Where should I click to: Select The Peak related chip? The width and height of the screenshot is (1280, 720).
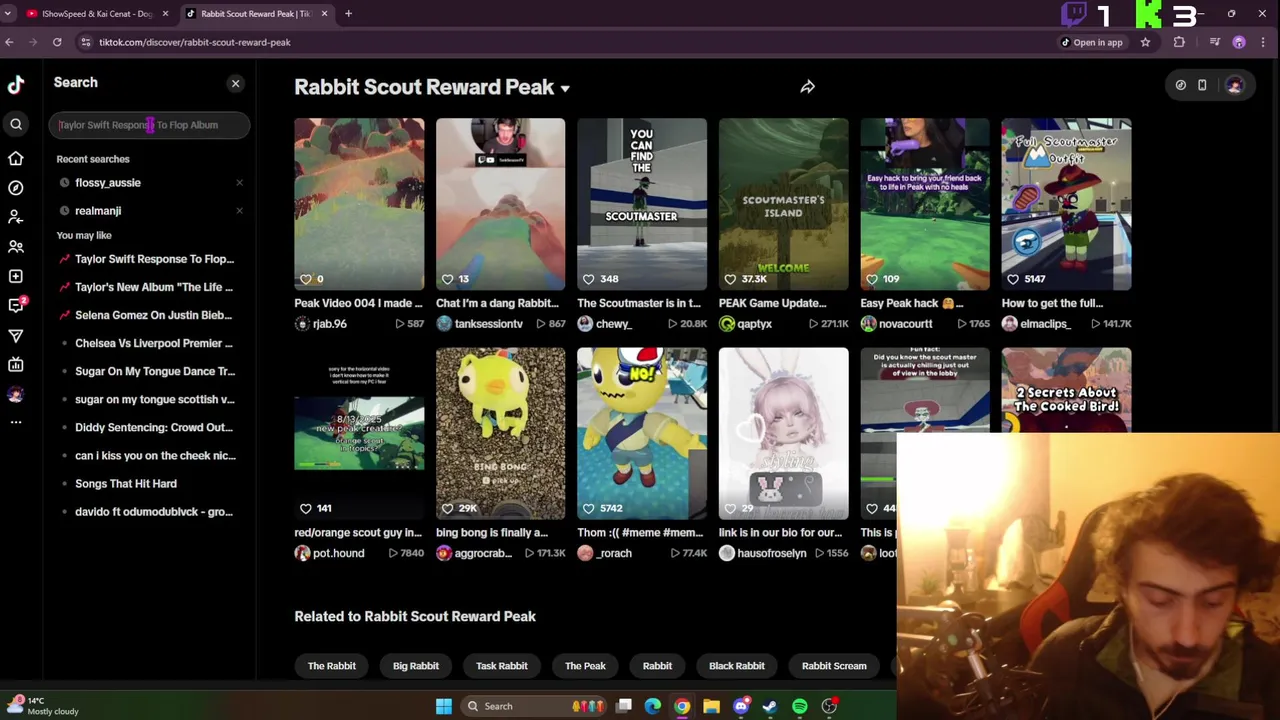[x=585, y=666]
